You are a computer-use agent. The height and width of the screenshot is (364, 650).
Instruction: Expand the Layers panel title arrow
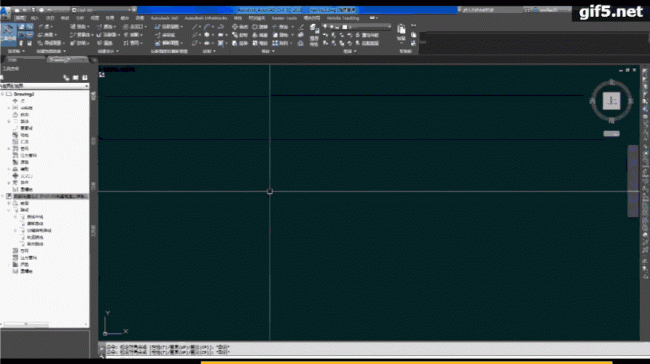[355, 51]
